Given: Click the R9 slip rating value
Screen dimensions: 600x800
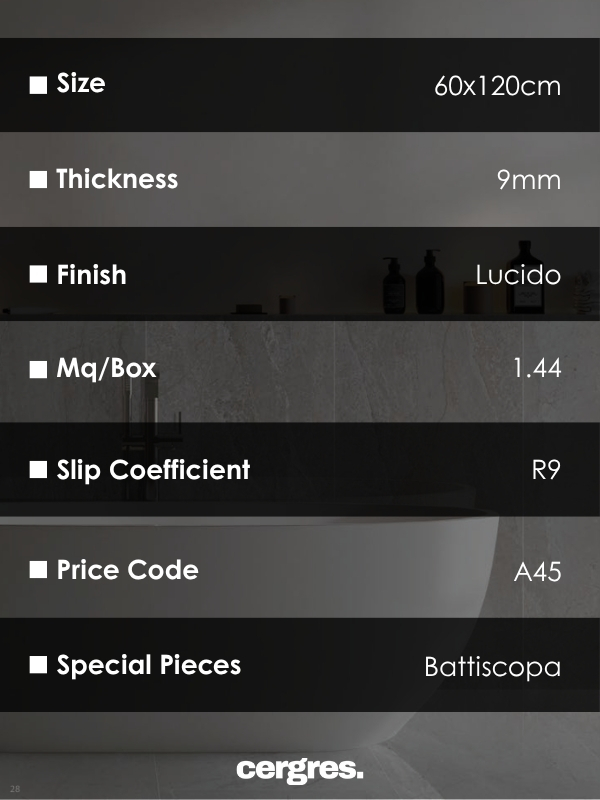Looking at the screenshot, I should (546, 470).
